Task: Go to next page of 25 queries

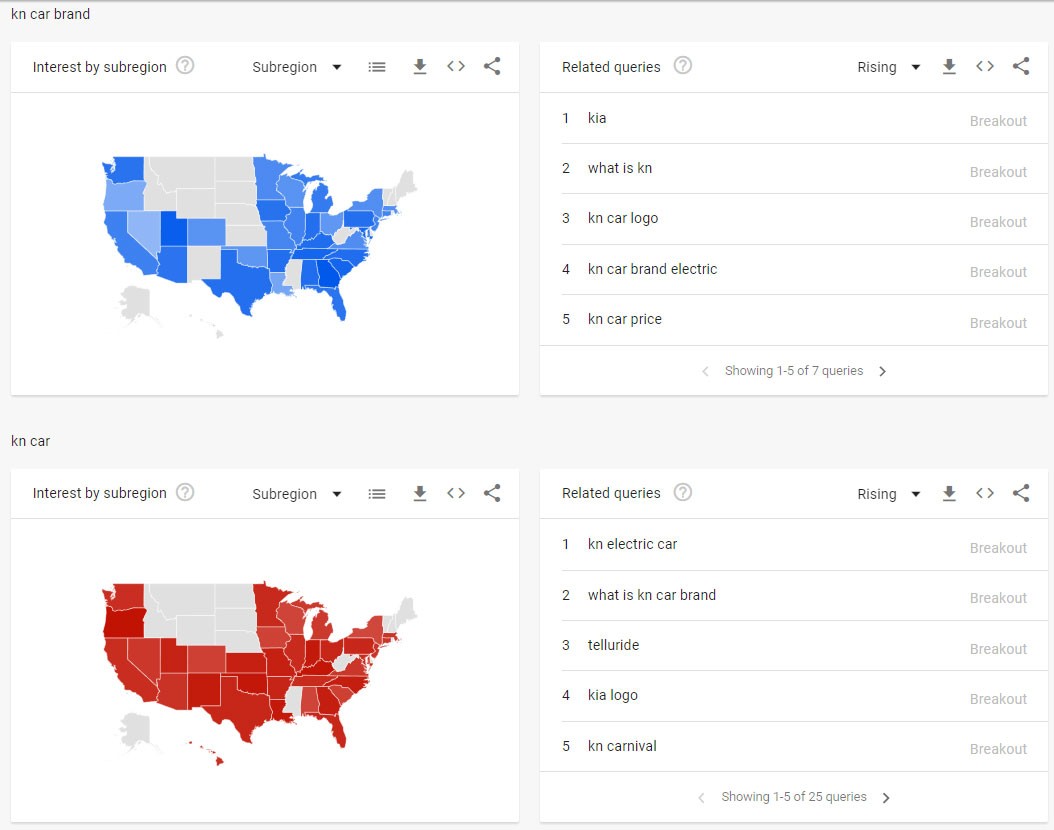Action: click(x=886, y=798)
